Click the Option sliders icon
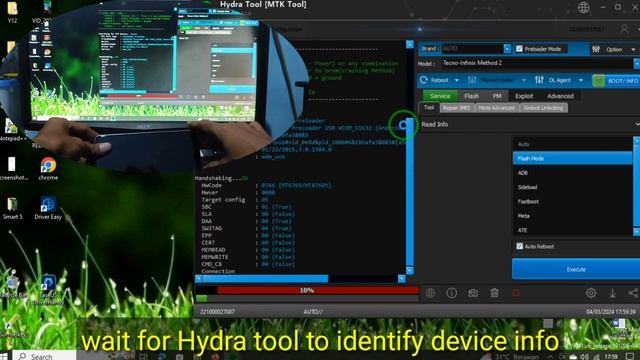 coord(596,49)
